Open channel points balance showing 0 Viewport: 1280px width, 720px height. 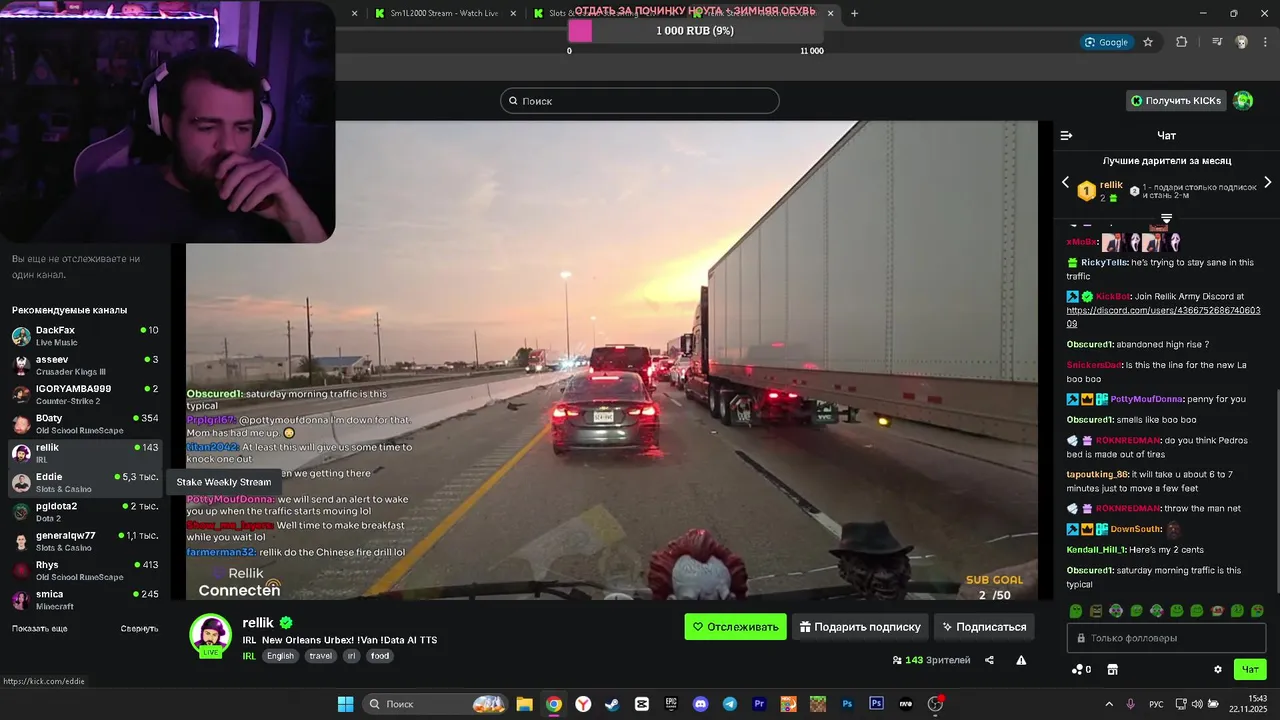click(1081, 669)
